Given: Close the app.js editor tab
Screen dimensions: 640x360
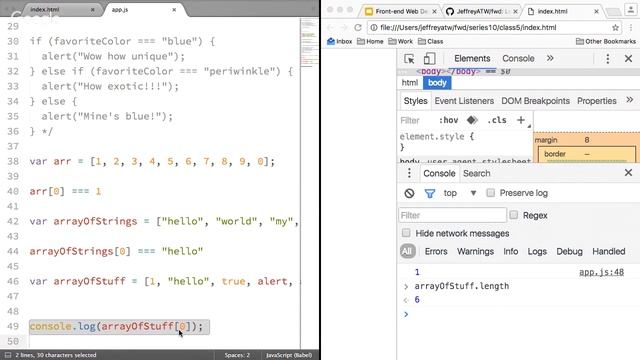Looking at the screenshot, I should point(174,9).
